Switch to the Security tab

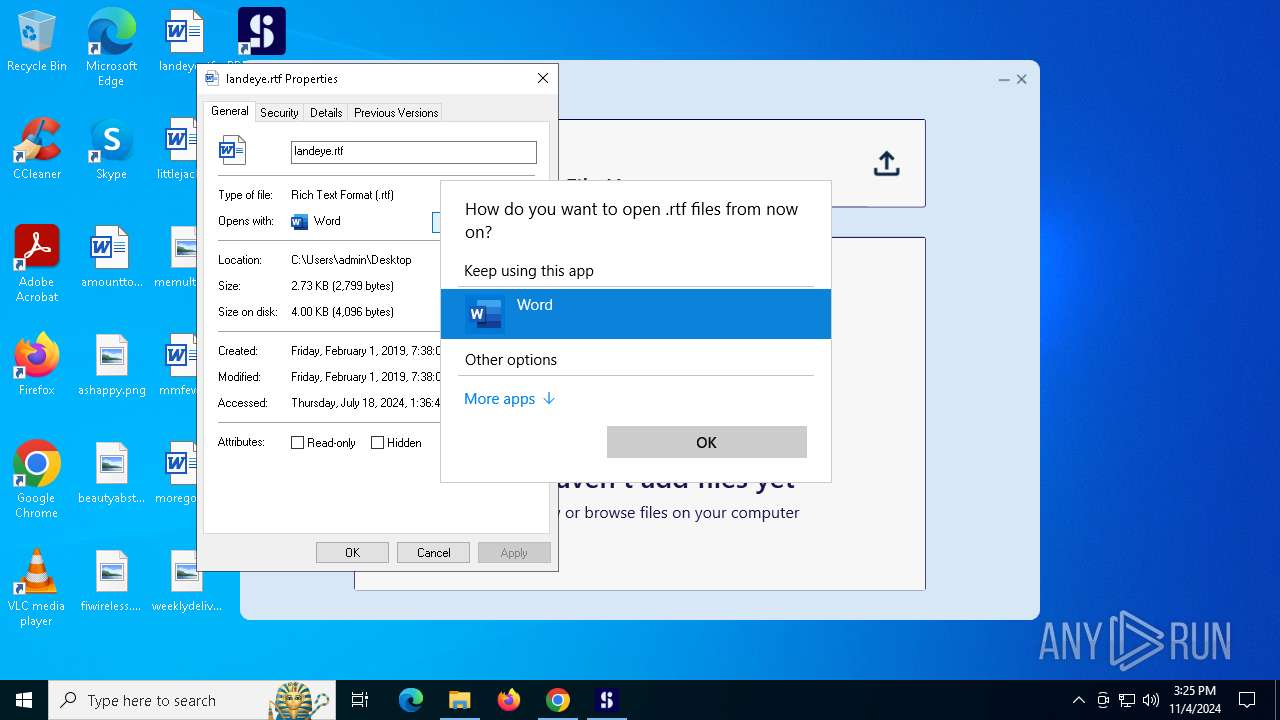coord(279,113)
